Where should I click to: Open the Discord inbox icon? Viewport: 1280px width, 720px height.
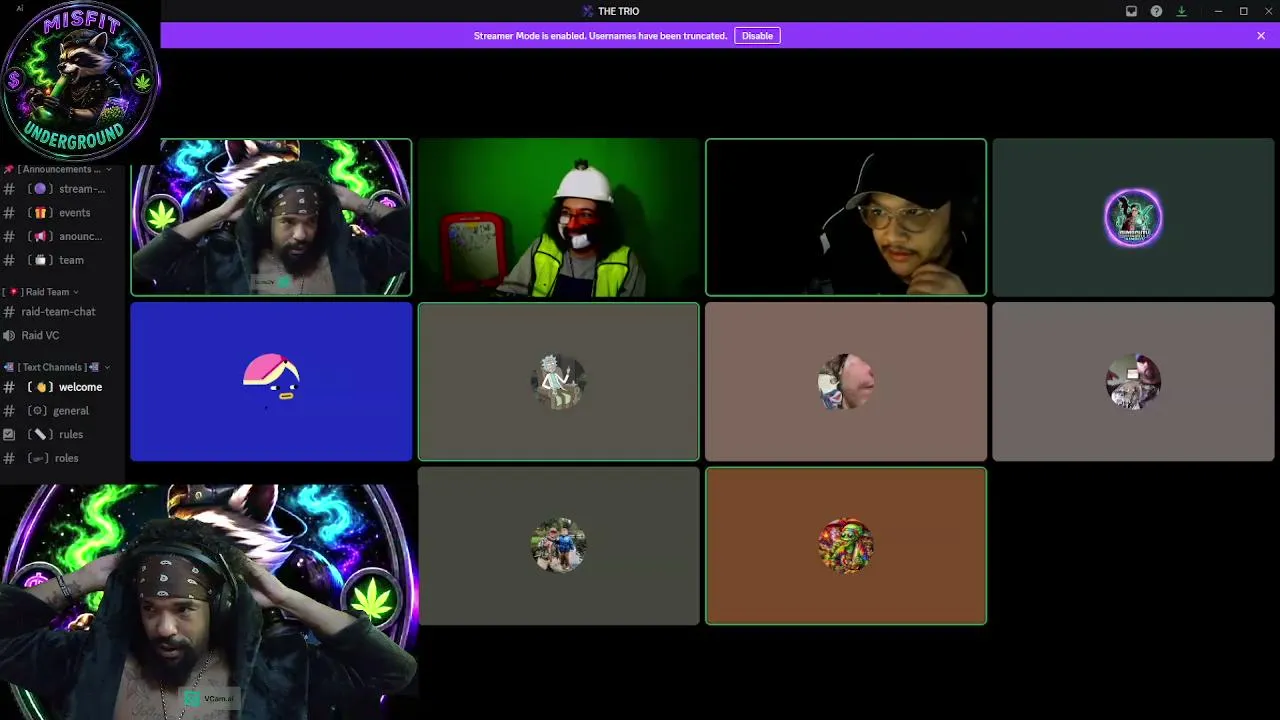(x=1131, y=11)
